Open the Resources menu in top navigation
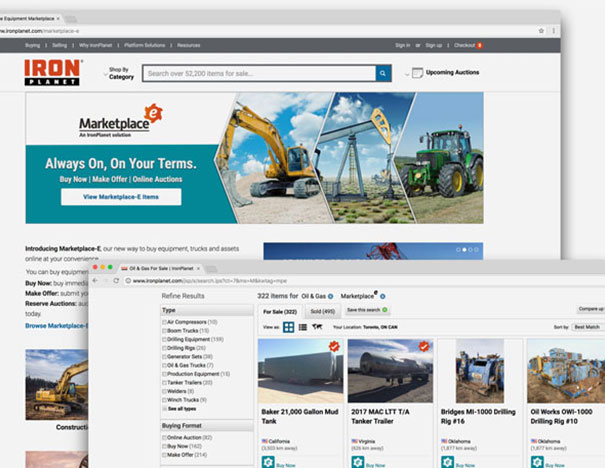This screenshot has width=605, height=468. coord(189,46)
